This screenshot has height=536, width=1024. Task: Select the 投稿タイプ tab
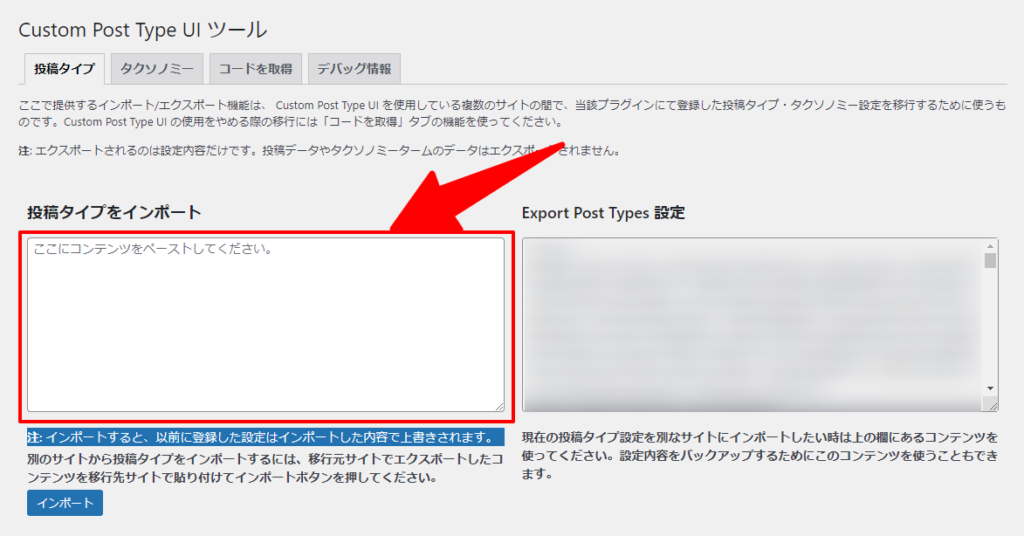64,69
